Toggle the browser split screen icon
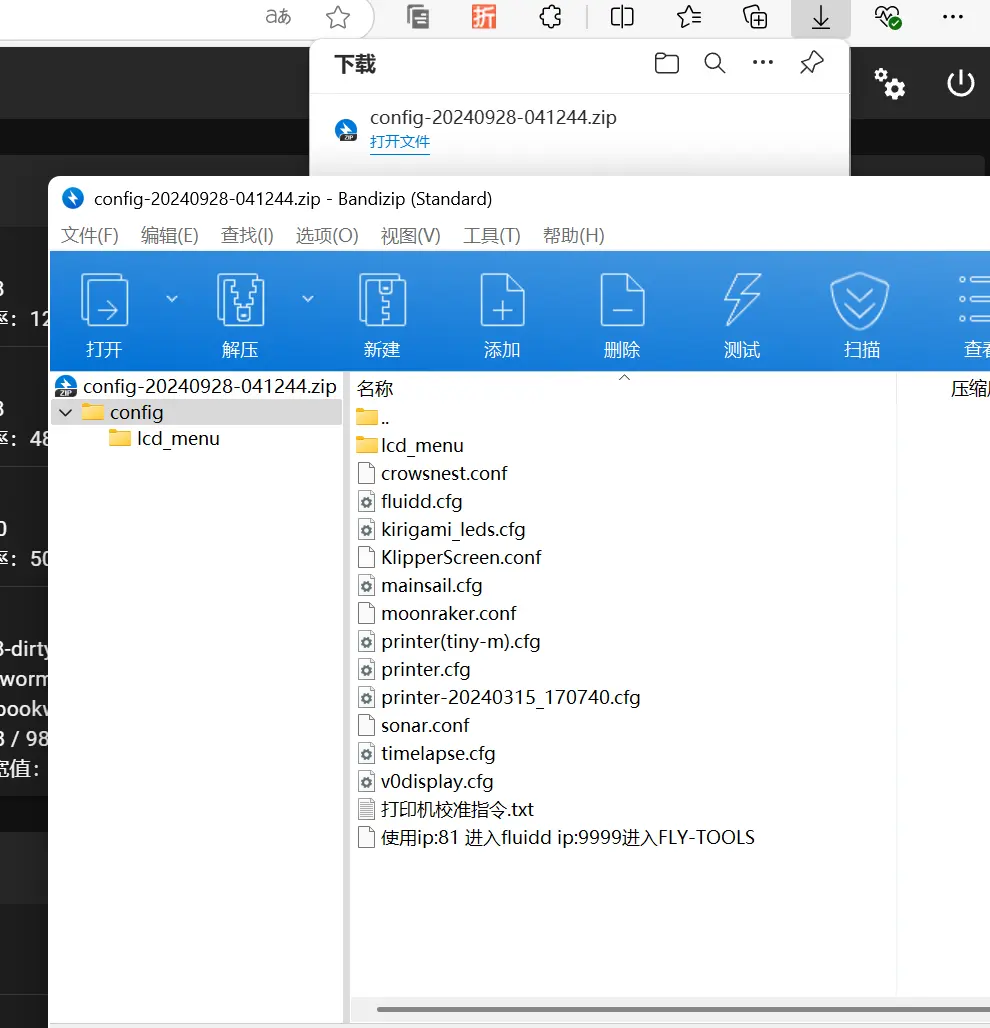The width and height of the screenshot is (990, 1028). [x=622, y=17]
